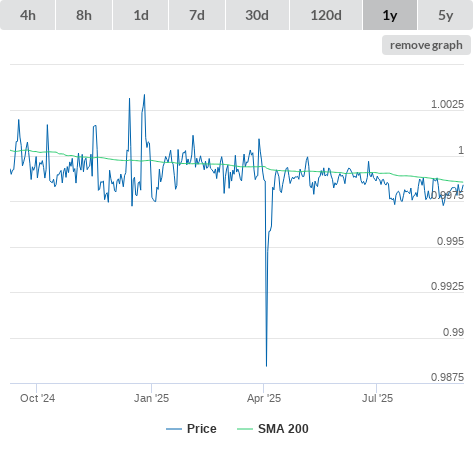This screenshot has height=455, width=474.
Task: Click the green SMA 200 legend line marker
Action: tap(245, 429)
